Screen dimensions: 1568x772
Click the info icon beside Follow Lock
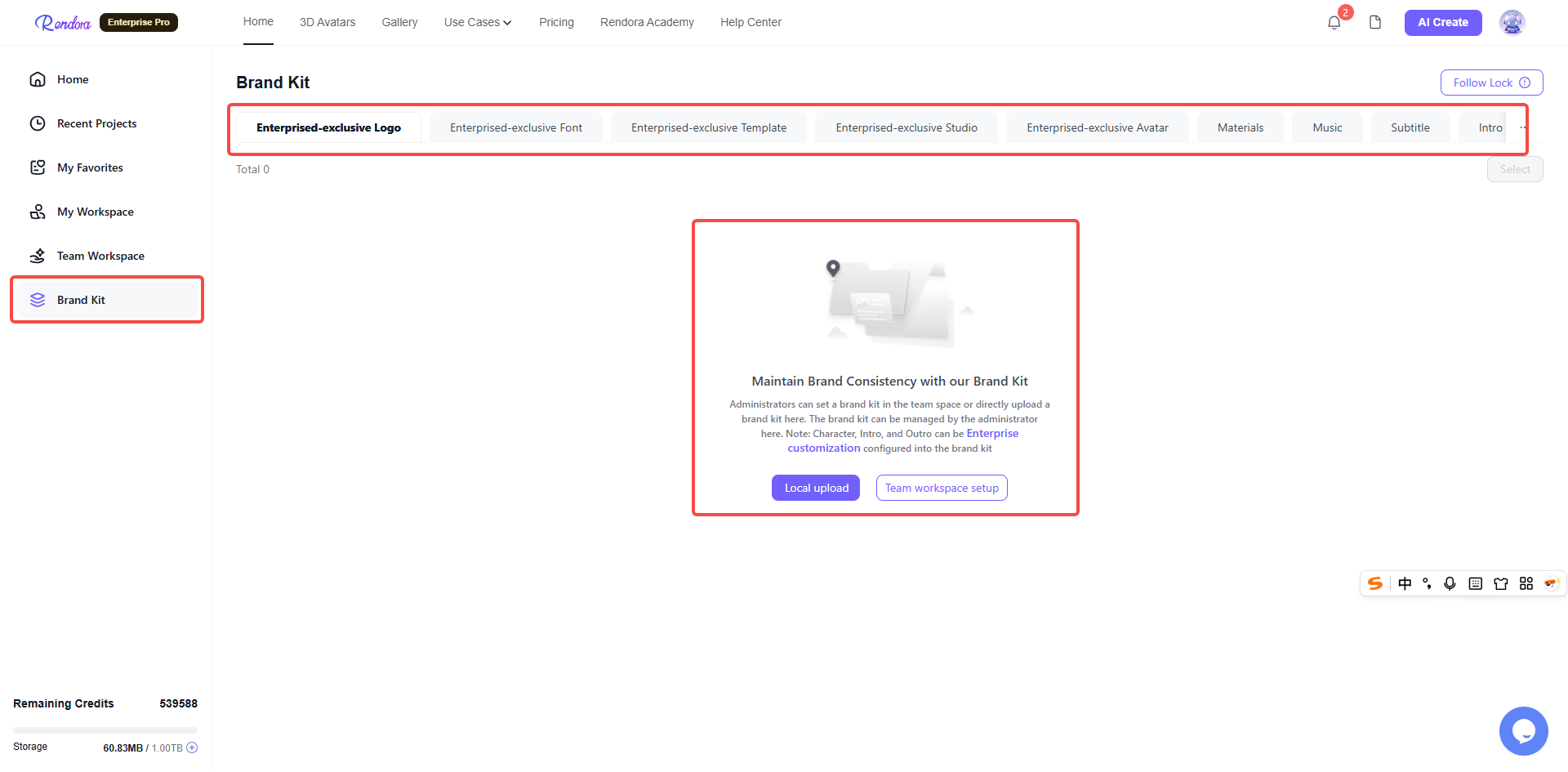point(1525,83)
